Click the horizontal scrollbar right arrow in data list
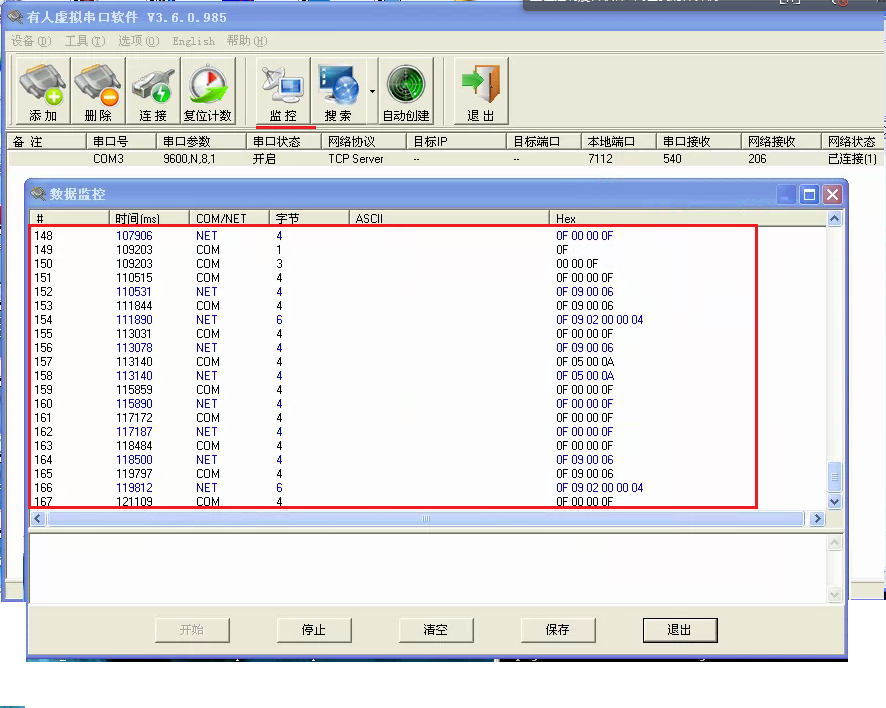 coord(817,519)
